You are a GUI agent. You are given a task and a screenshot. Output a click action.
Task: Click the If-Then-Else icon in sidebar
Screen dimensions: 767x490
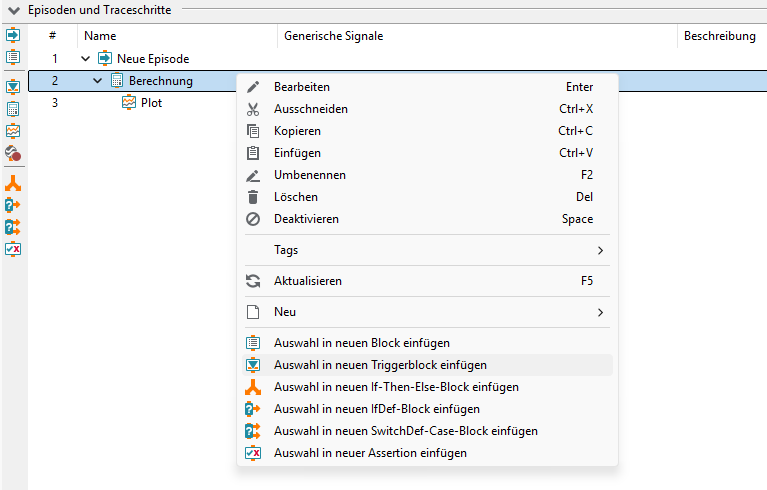13,183
